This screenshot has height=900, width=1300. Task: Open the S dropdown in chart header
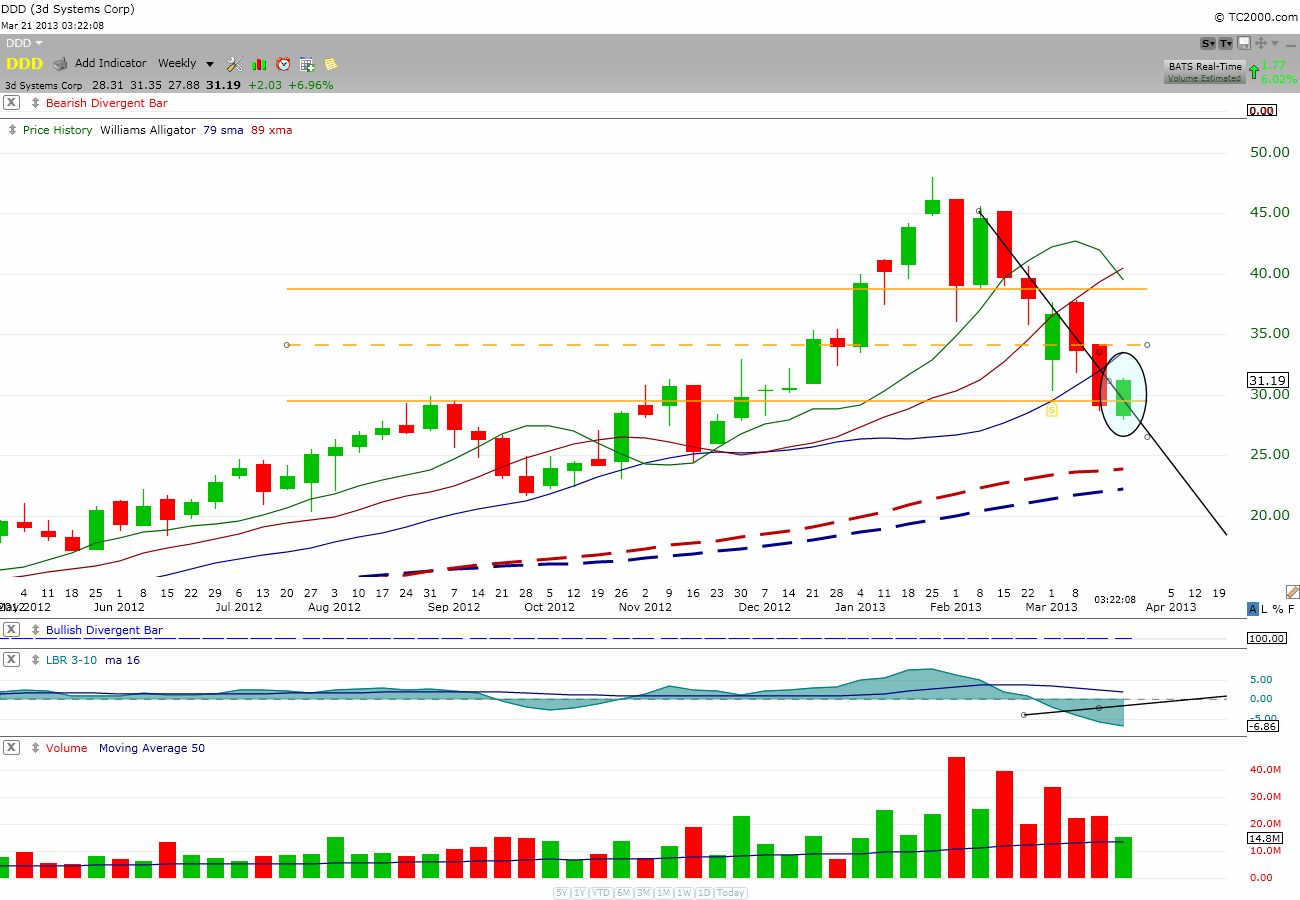1207,43
